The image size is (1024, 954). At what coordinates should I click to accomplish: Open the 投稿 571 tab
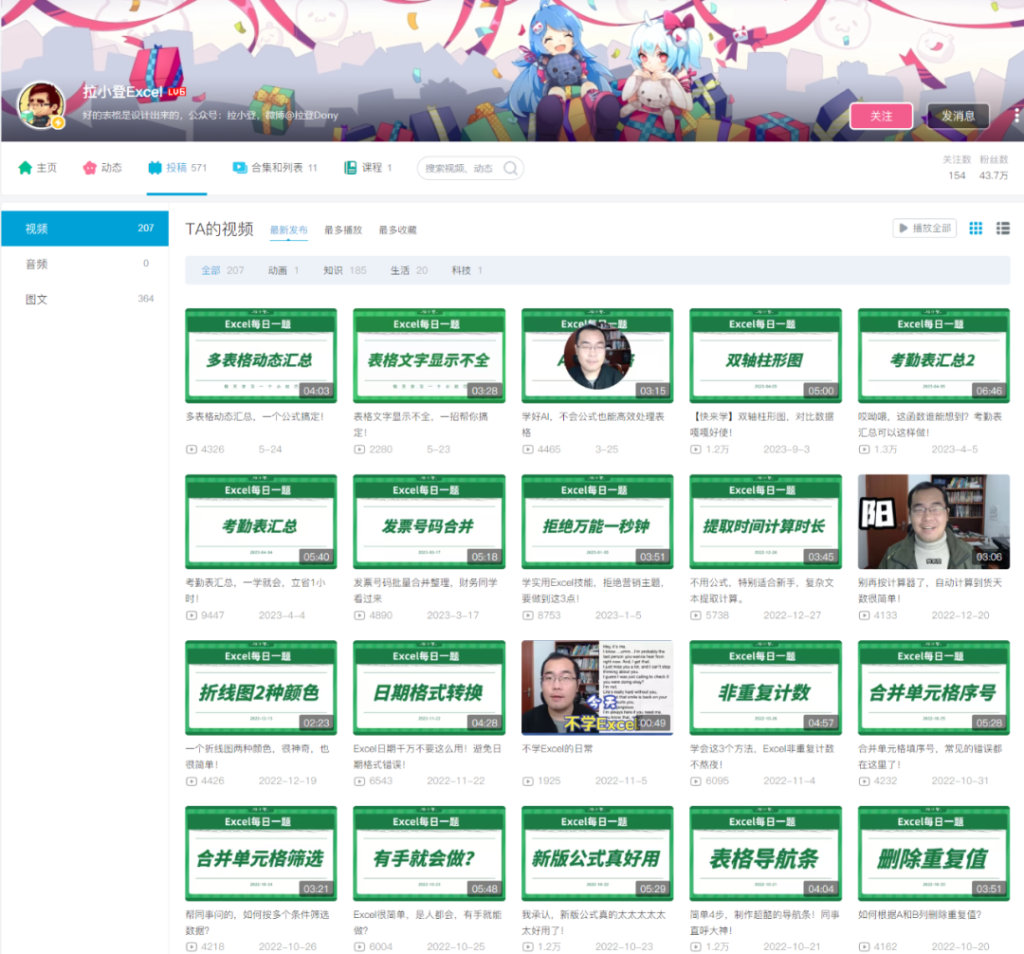(178, 168)
